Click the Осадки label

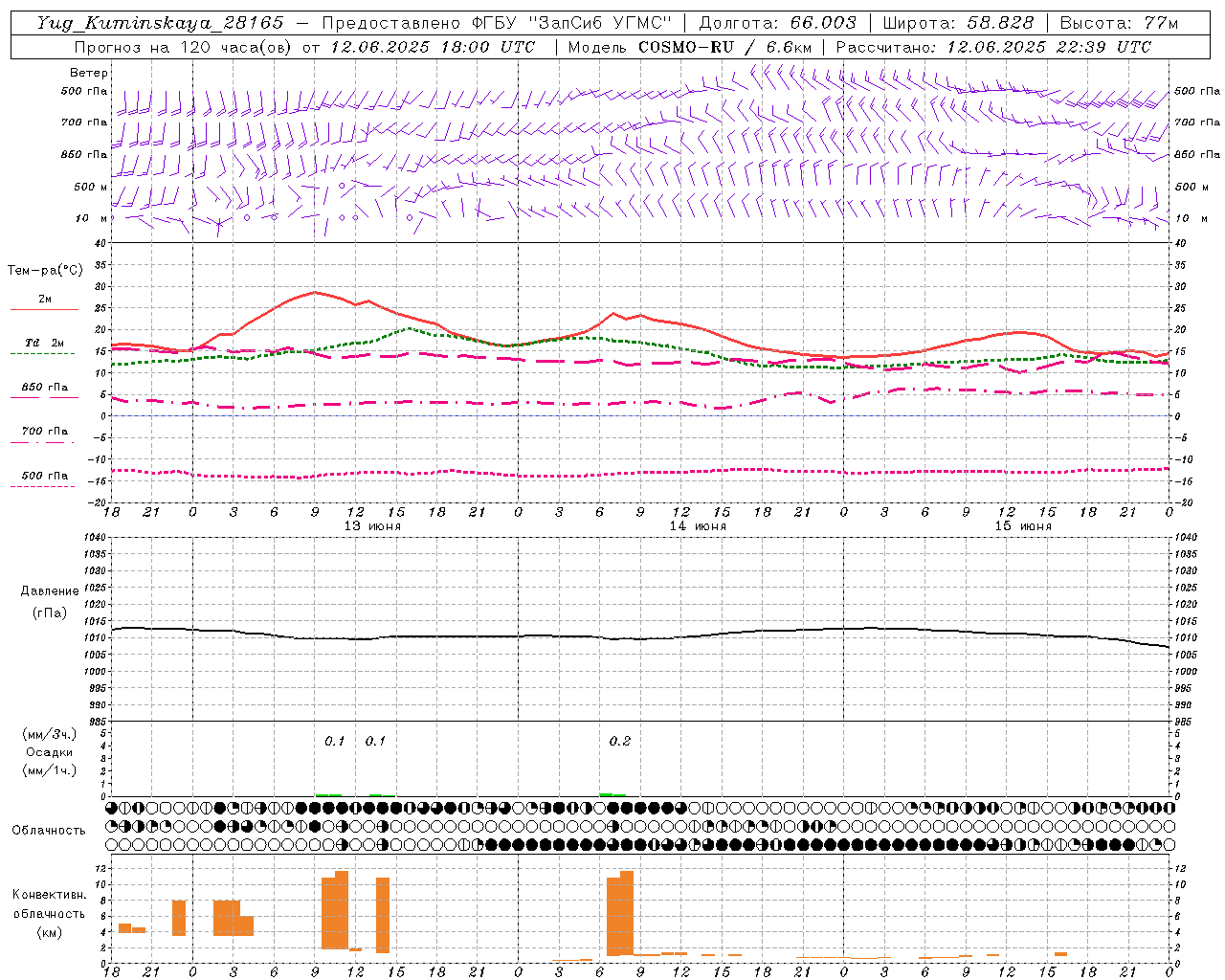[x=50, y=752]
